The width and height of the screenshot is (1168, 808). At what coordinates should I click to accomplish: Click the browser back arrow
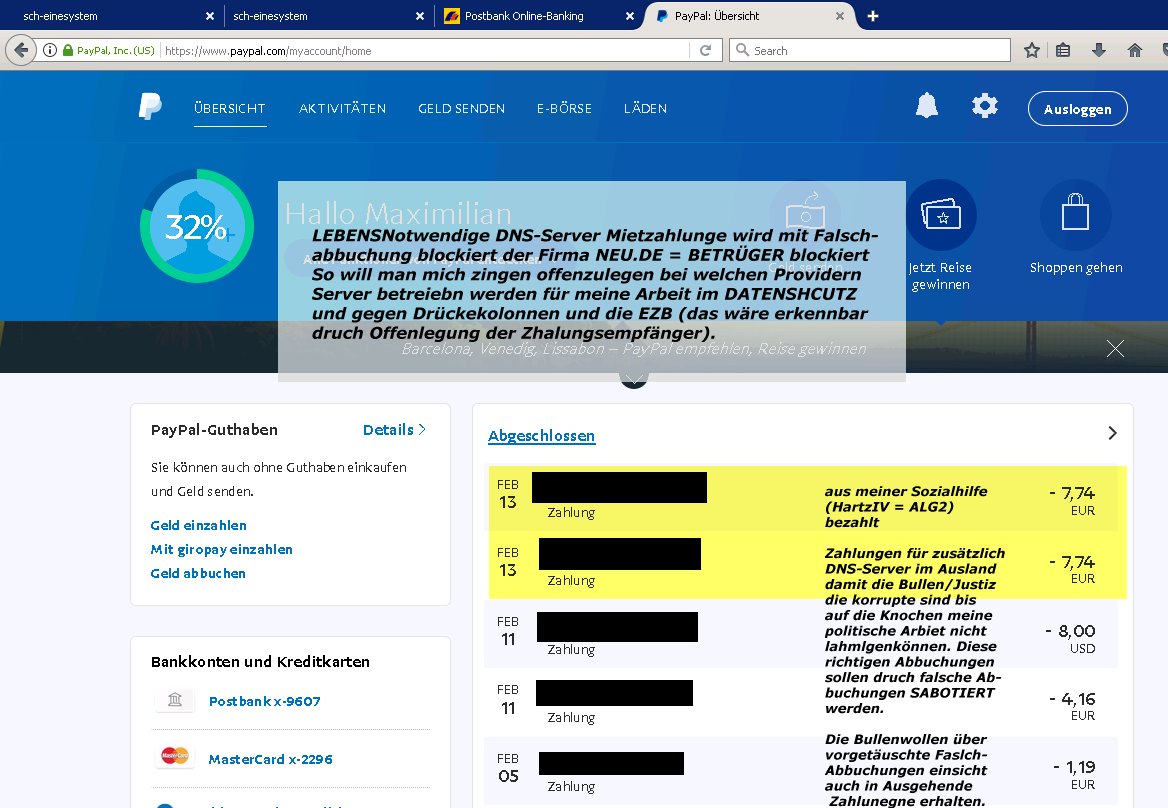(21, 51)
